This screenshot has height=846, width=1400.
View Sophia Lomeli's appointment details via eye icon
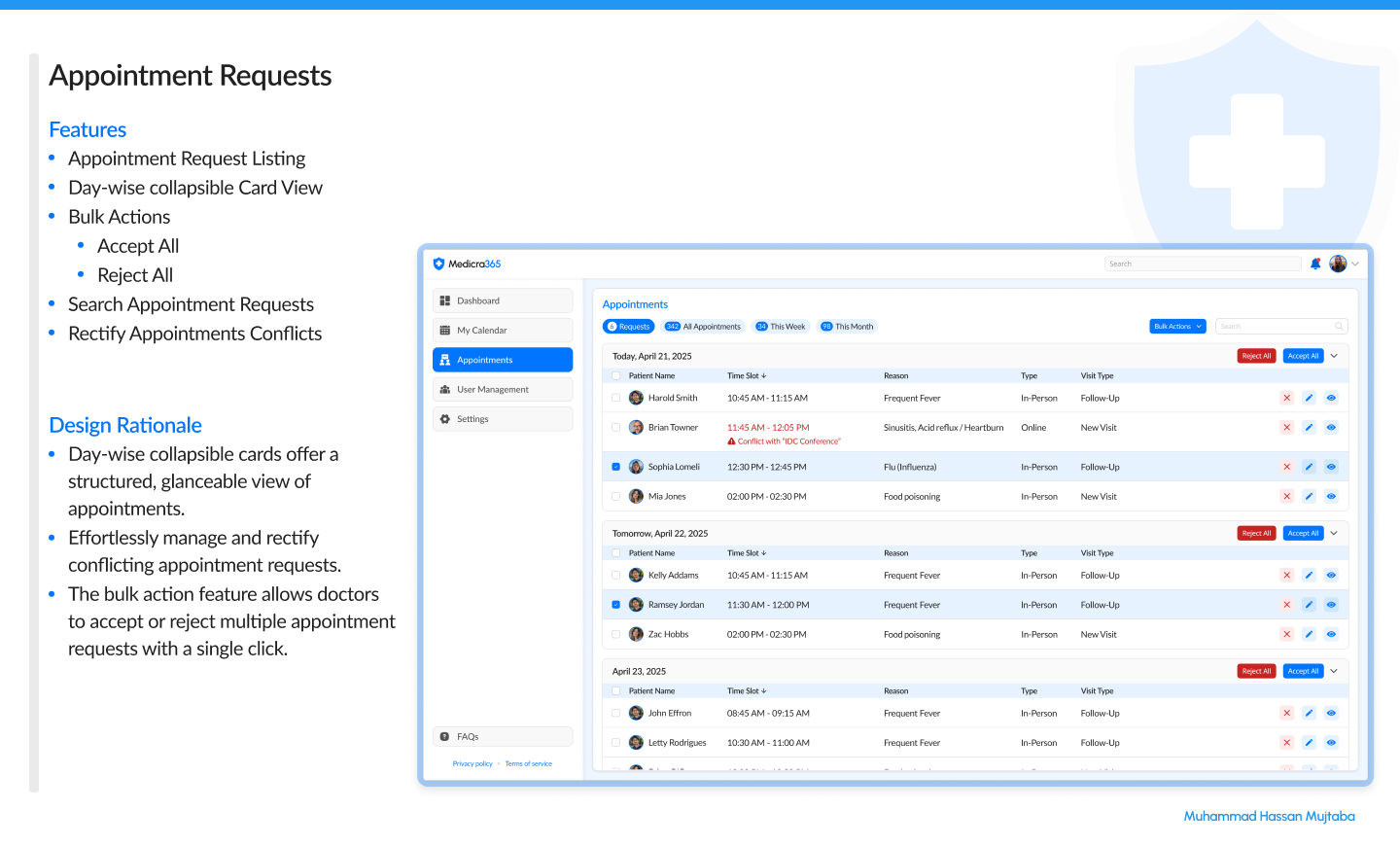point(1331,467)
